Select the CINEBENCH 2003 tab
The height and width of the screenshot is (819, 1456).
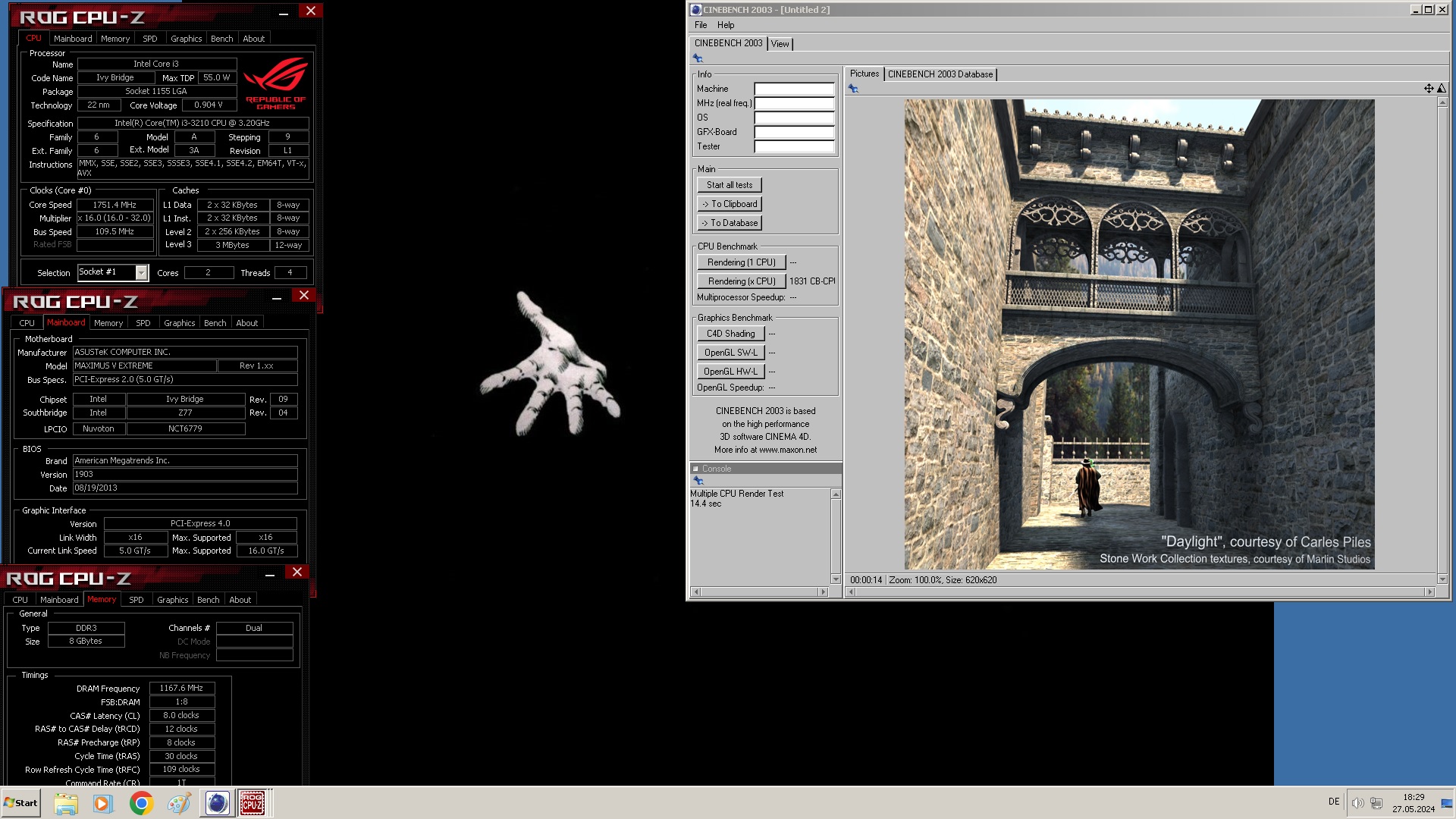(728, 43)
